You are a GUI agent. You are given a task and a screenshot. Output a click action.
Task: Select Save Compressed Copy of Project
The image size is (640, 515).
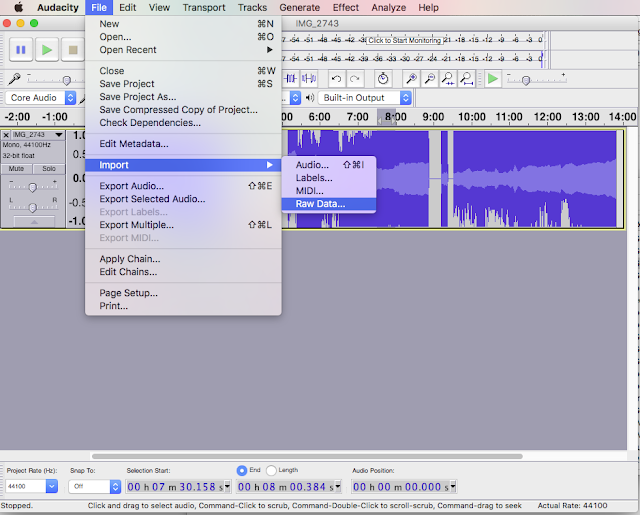(183, 110)
